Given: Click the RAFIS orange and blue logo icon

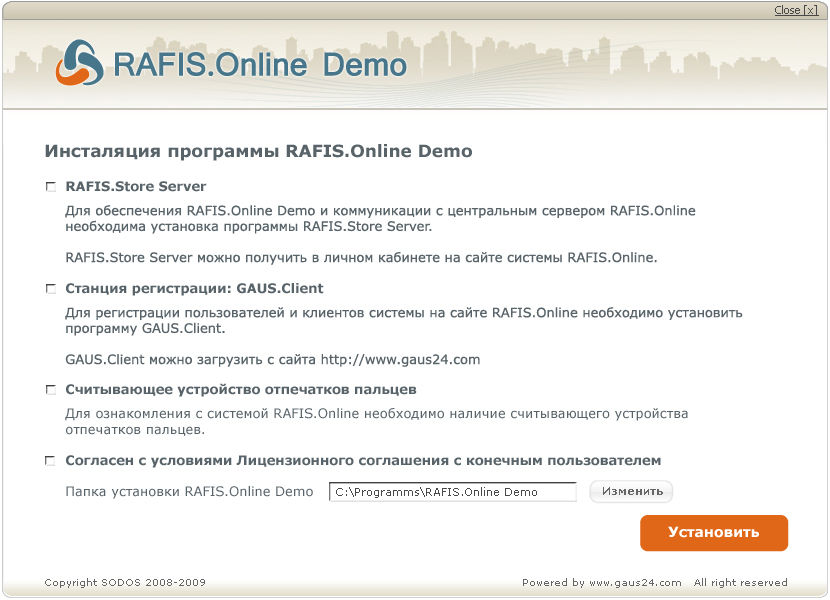Looking at the screenshot, I should click(x=80, y=62).
